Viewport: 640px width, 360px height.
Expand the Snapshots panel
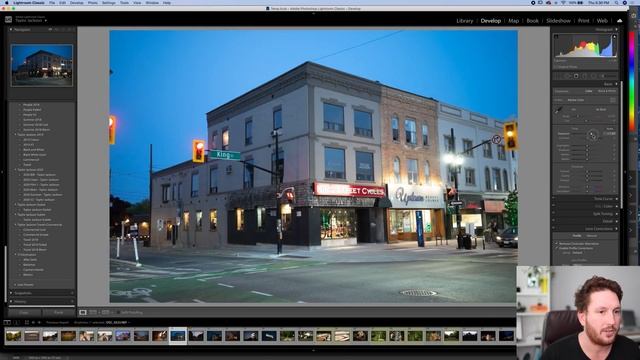pos(11,293)
